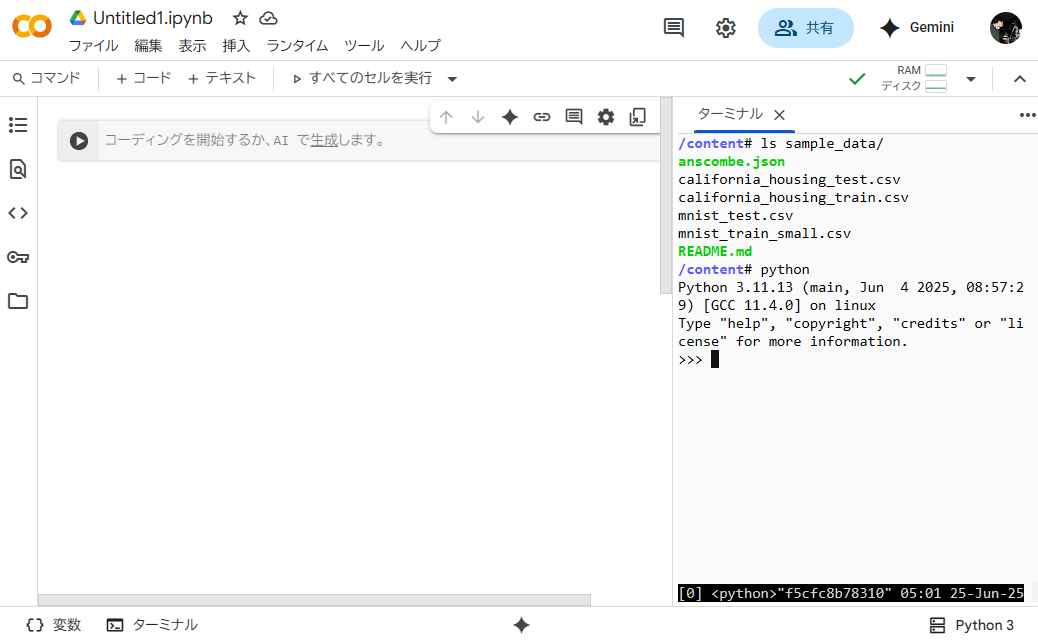Star the Untitled1.ipynb notebook
This screenshot has height=640, width=1038.
point(240,18)
